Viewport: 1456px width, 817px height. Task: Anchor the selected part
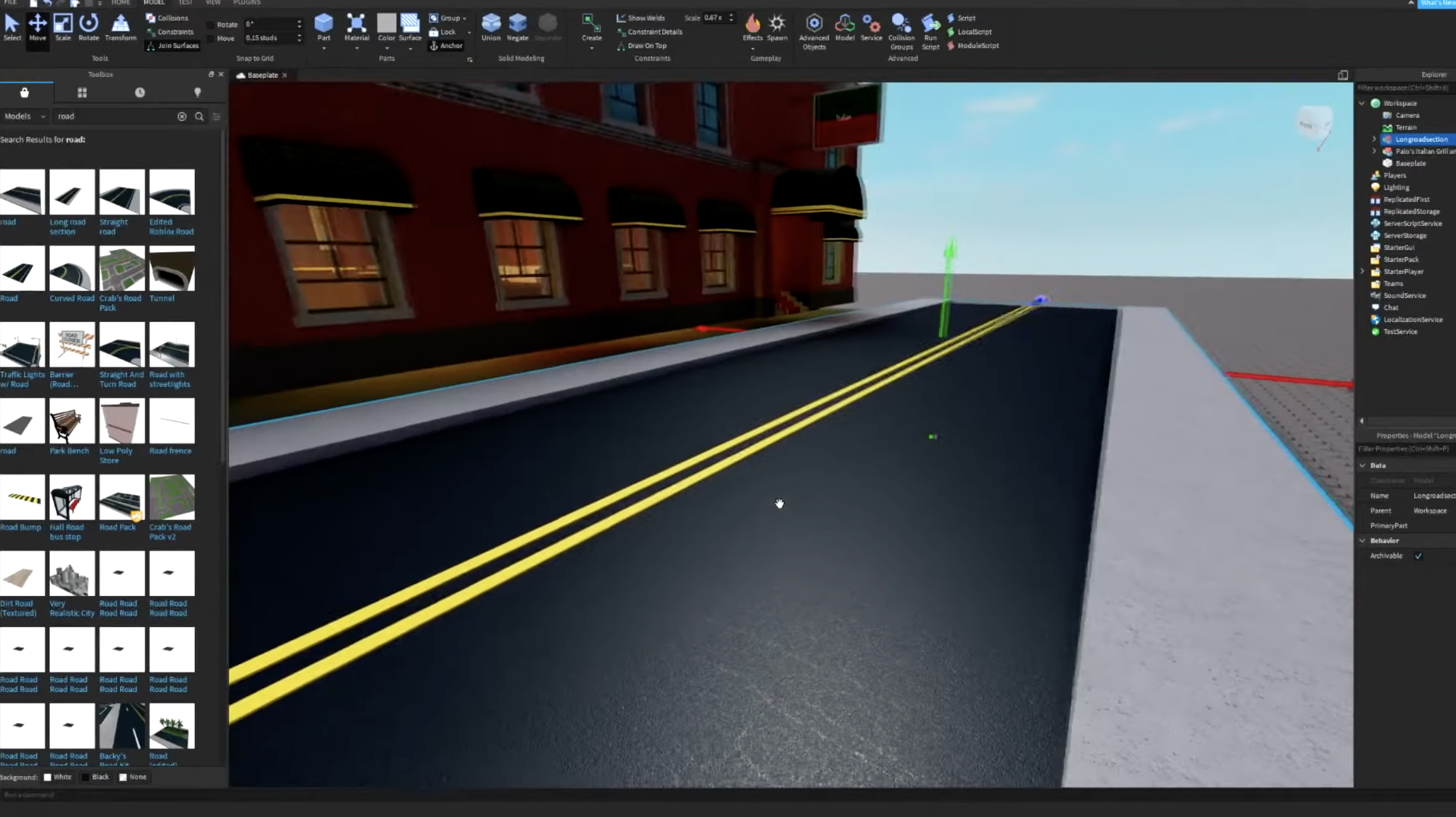pos(446,46)
